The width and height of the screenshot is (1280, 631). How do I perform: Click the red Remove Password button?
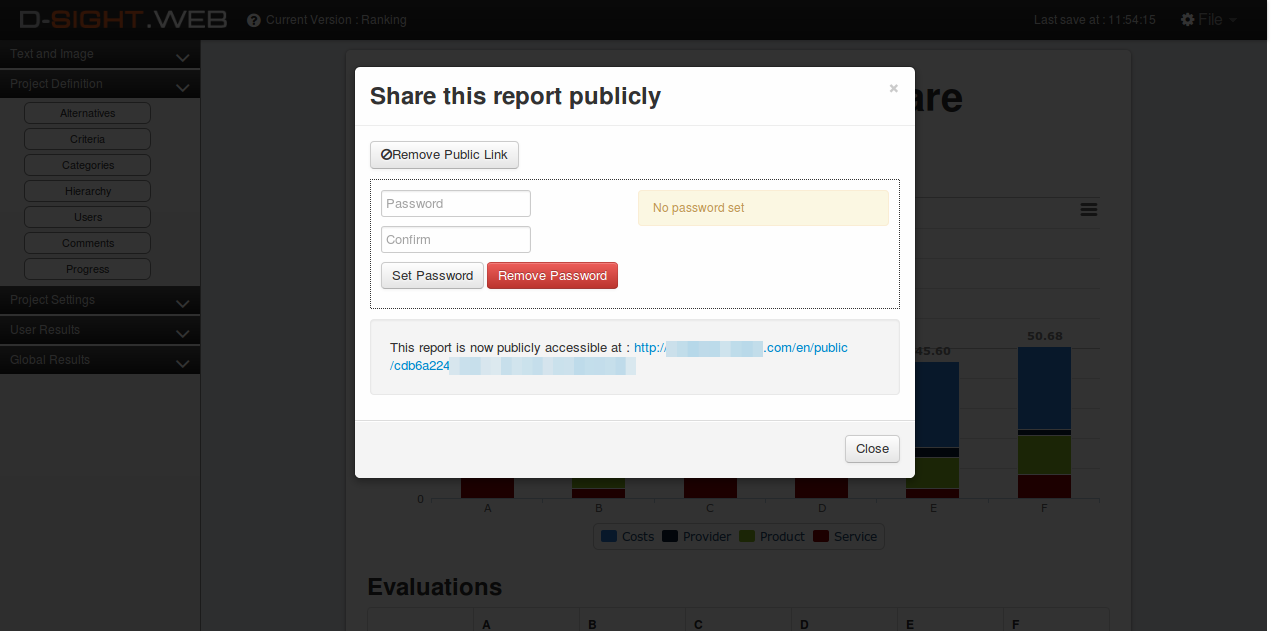(x=552, y=275)
